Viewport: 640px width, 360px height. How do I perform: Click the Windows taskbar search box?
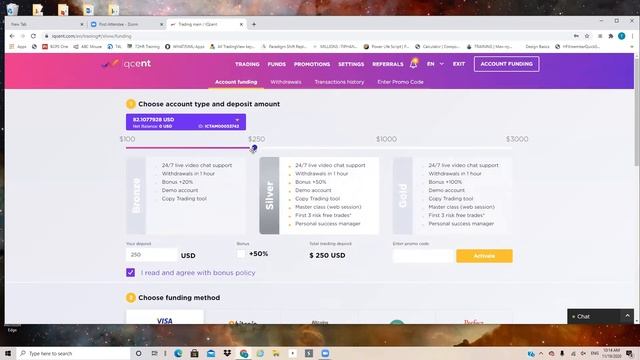[x=73, y=353]
